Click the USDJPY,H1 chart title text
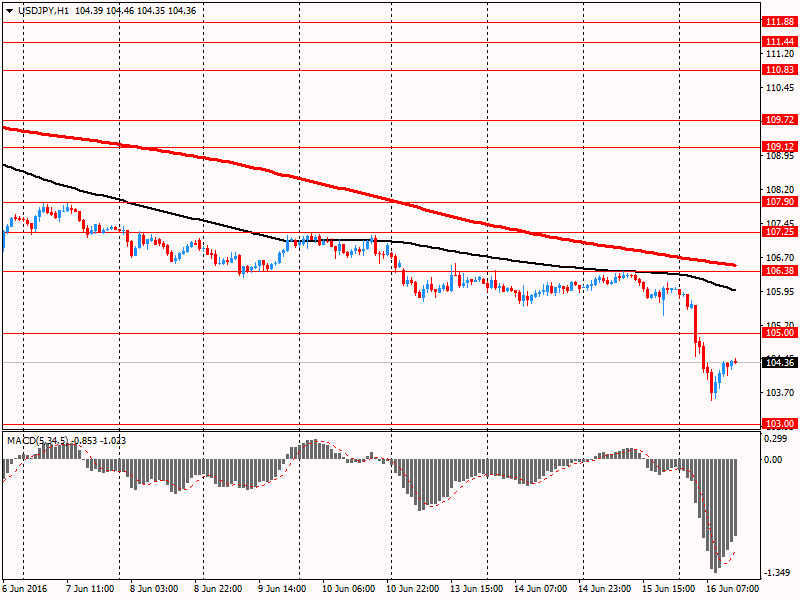The height and width of the screenshot is (600, 800). (43, 11)
